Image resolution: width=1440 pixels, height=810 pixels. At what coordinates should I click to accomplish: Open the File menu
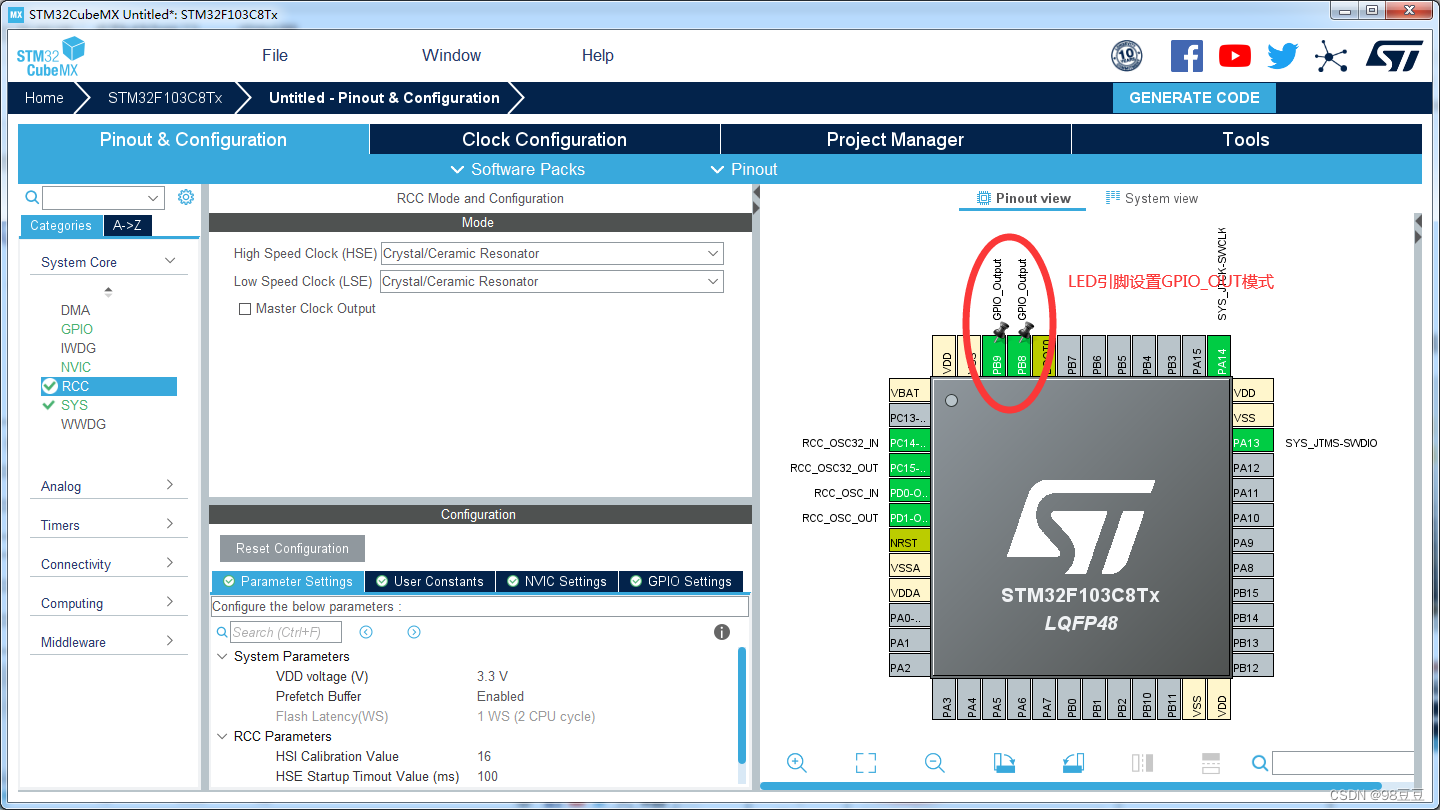(275, 56)
